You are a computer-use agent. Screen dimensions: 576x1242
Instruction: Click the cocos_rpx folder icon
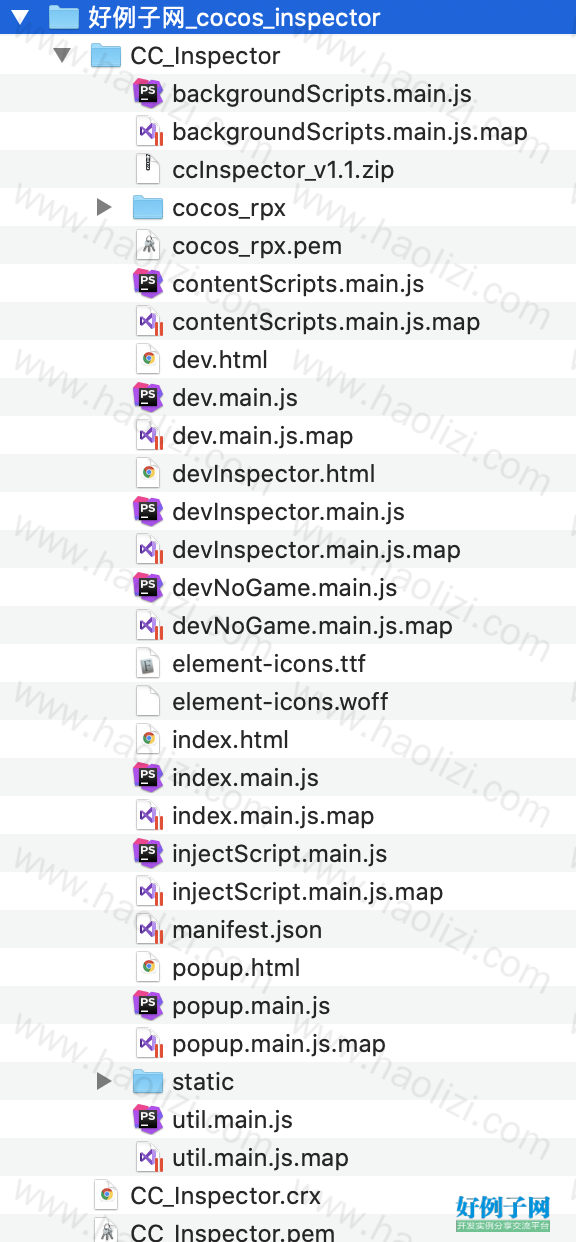pos(148,207)
